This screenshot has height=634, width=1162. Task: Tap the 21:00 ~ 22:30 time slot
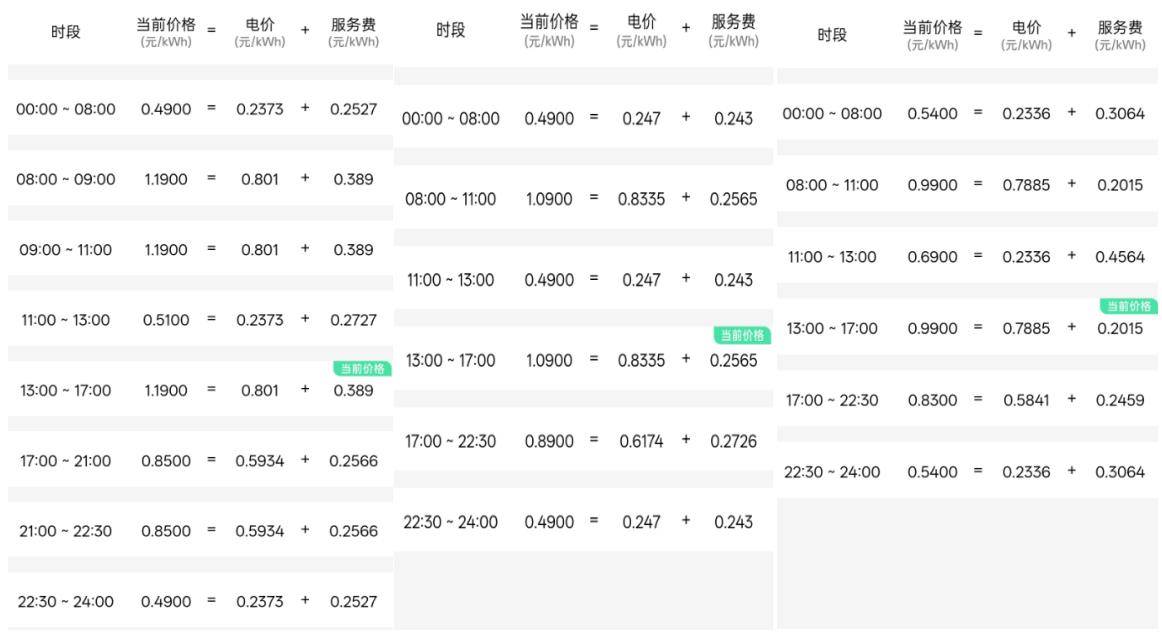(x=66, y=531)
